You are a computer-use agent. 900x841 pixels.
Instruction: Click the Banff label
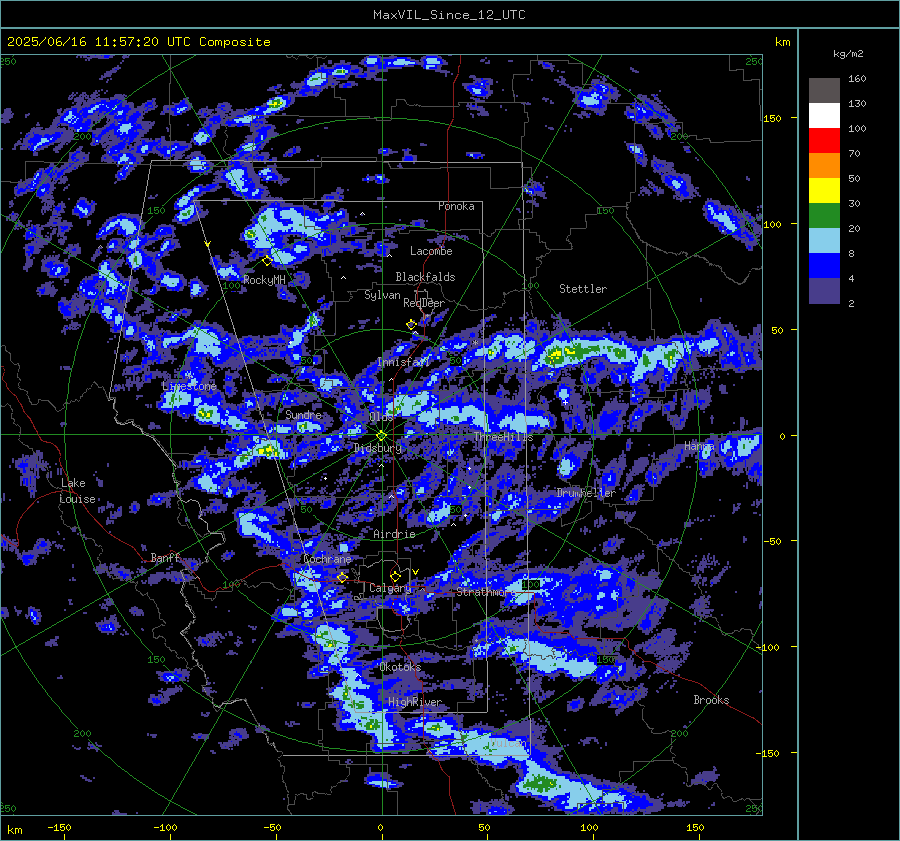pyautogui.click(x=165, y=558)
